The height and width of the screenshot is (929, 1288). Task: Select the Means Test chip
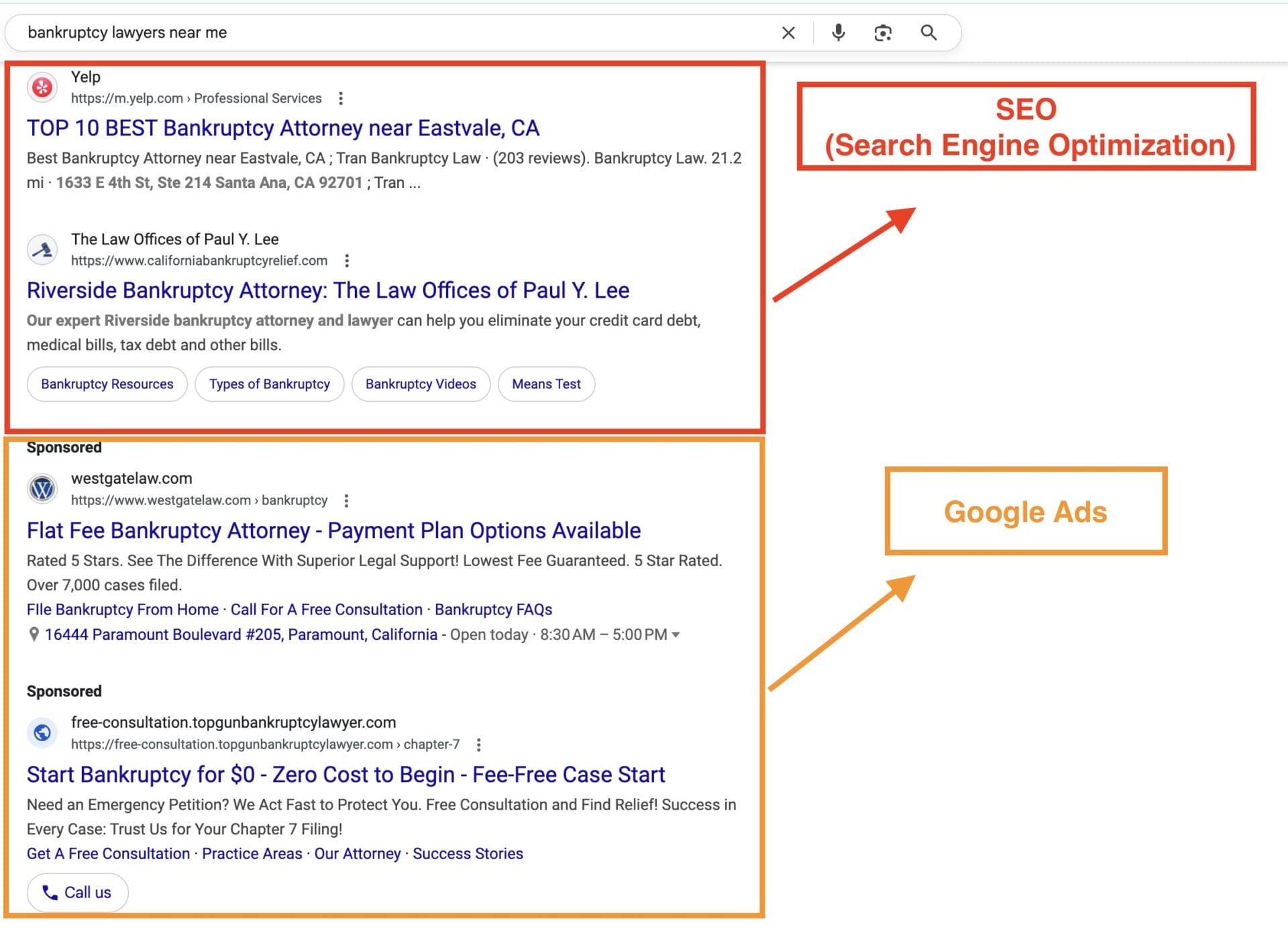pyautogui.click(x=545, y=384)
